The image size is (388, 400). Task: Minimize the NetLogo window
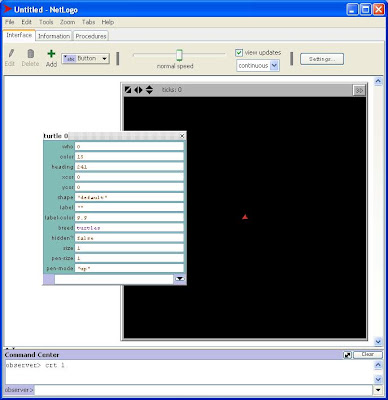pos(353,10)
